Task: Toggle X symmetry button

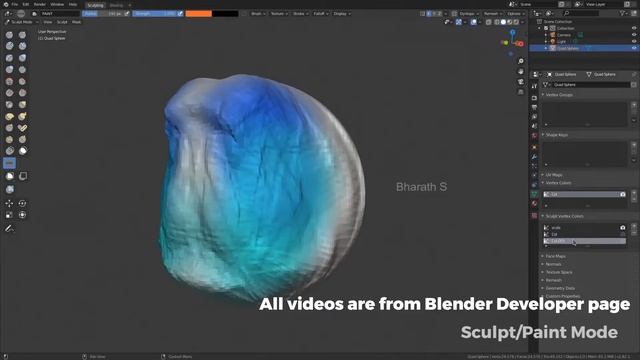Action: (429, 13)
